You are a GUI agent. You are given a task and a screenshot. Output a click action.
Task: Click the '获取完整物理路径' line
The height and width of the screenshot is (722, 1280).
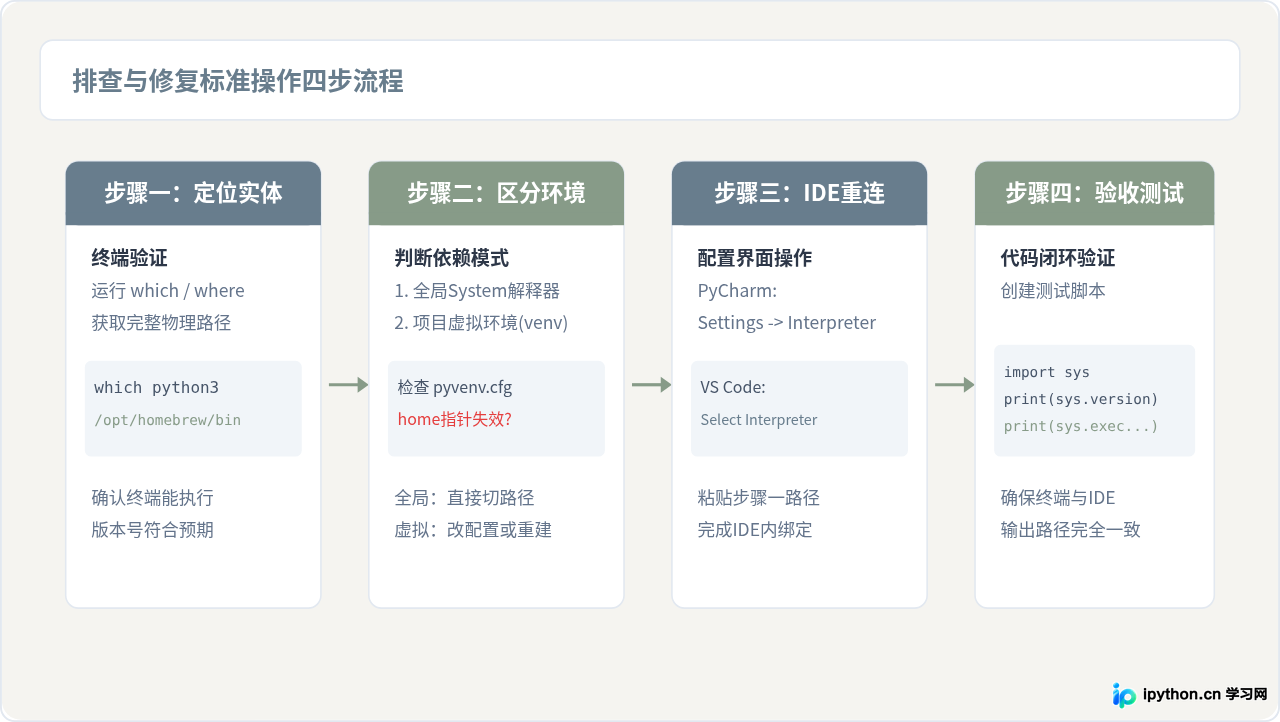point(161,322)
